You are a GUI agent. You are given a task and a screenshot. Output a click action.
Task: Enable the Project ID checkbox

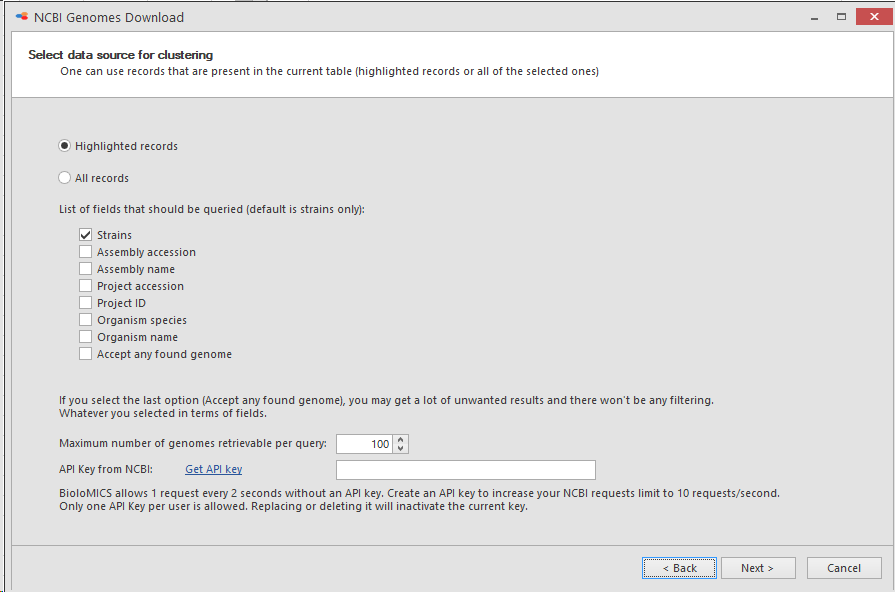click(x=86, y=303)
